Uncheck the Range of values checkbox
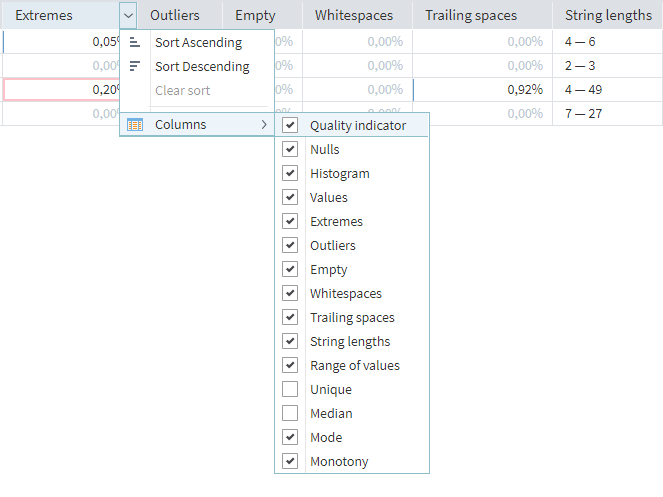 [x=290, y=365]
